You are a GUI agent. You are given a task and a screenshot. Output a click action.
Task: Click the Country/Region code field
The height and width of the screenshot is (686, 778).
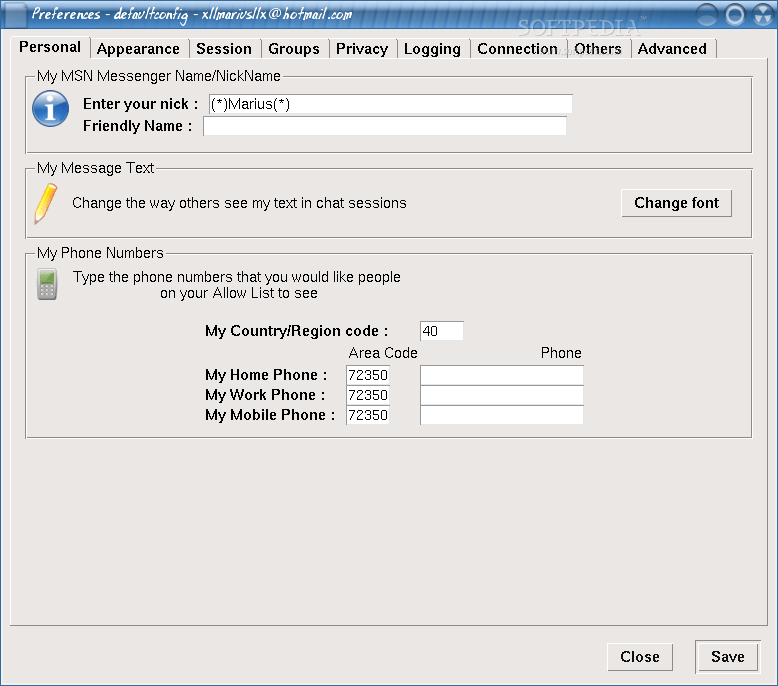[442, 331]
